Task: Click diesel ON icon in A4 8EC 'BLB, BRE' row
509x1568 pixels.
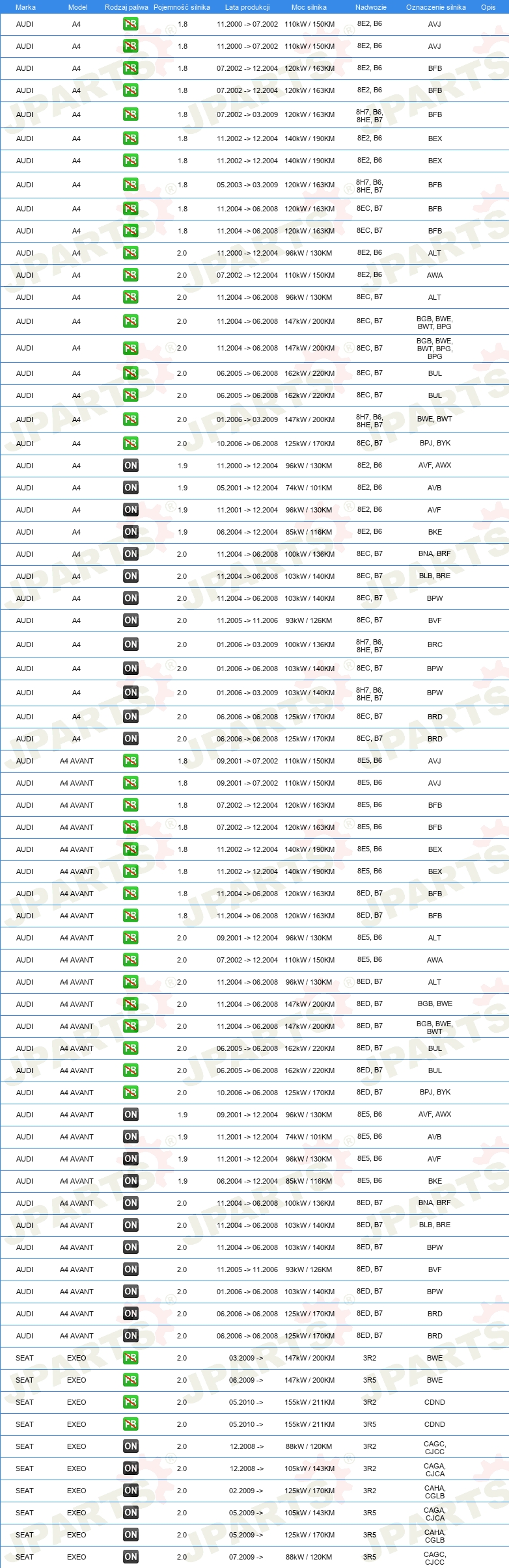Action: [x=131, y=576]
